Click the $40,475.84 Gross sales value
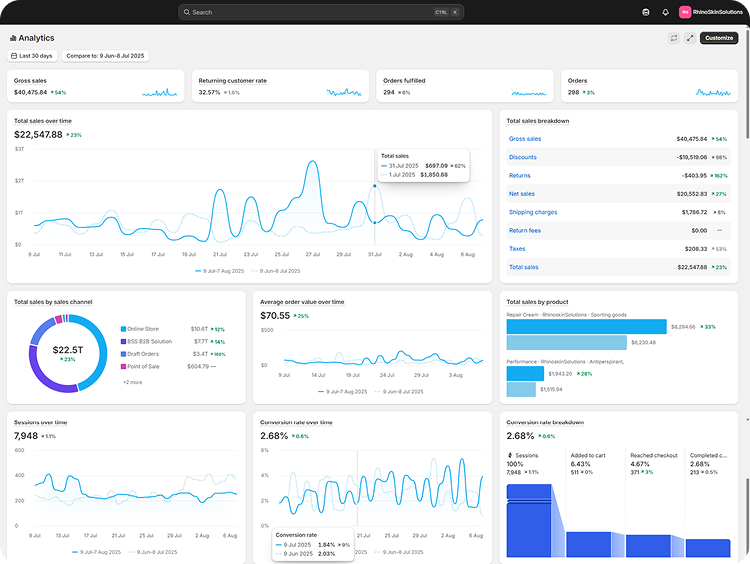This screenshot has width=750, height=564. pos(30,92)
